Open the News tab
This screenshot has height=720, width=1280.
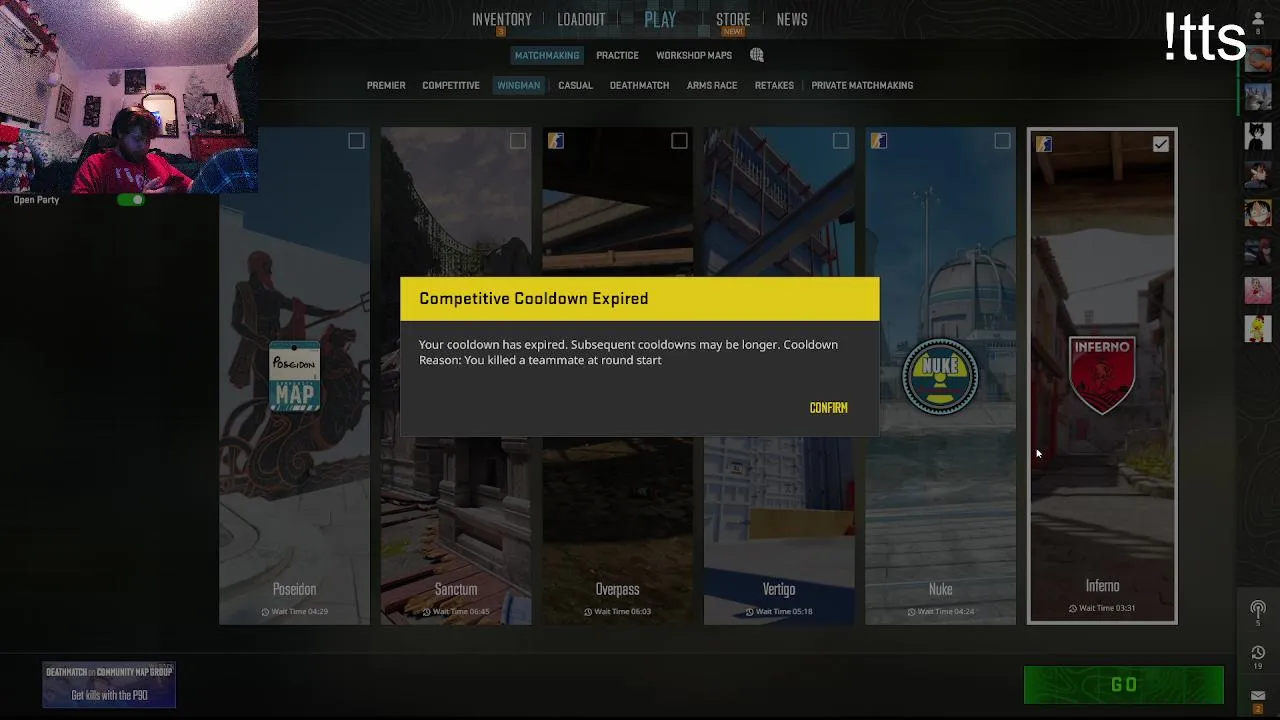tap(792, 19)
